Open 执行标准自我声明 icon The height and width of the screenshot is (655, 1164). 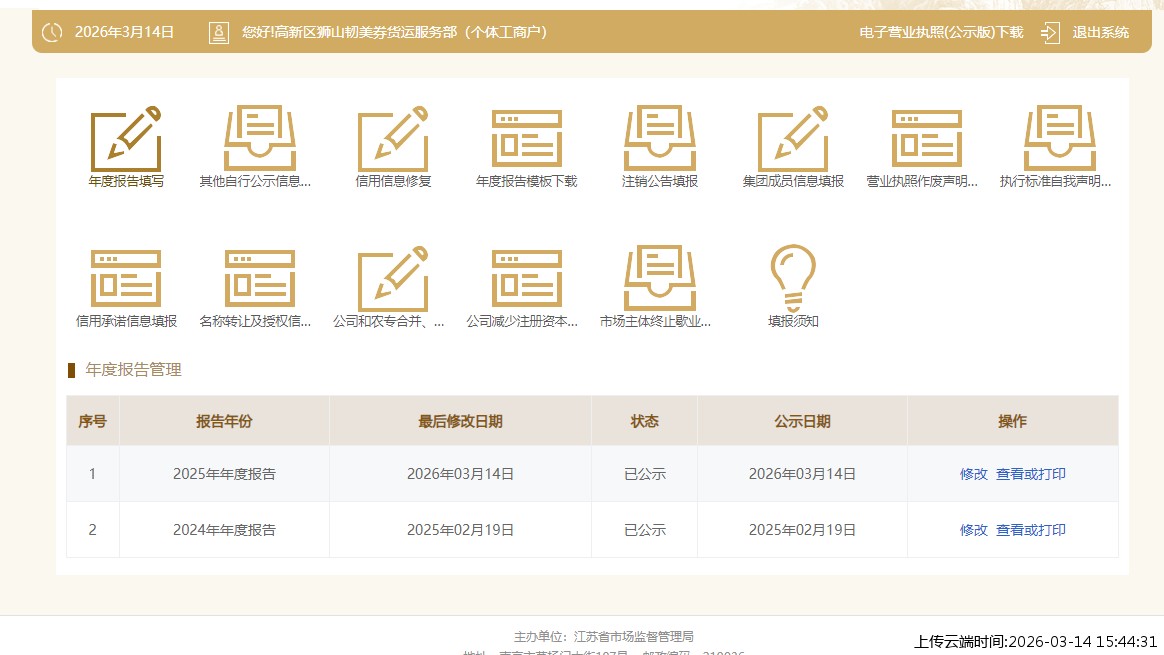pos(1059,139)
